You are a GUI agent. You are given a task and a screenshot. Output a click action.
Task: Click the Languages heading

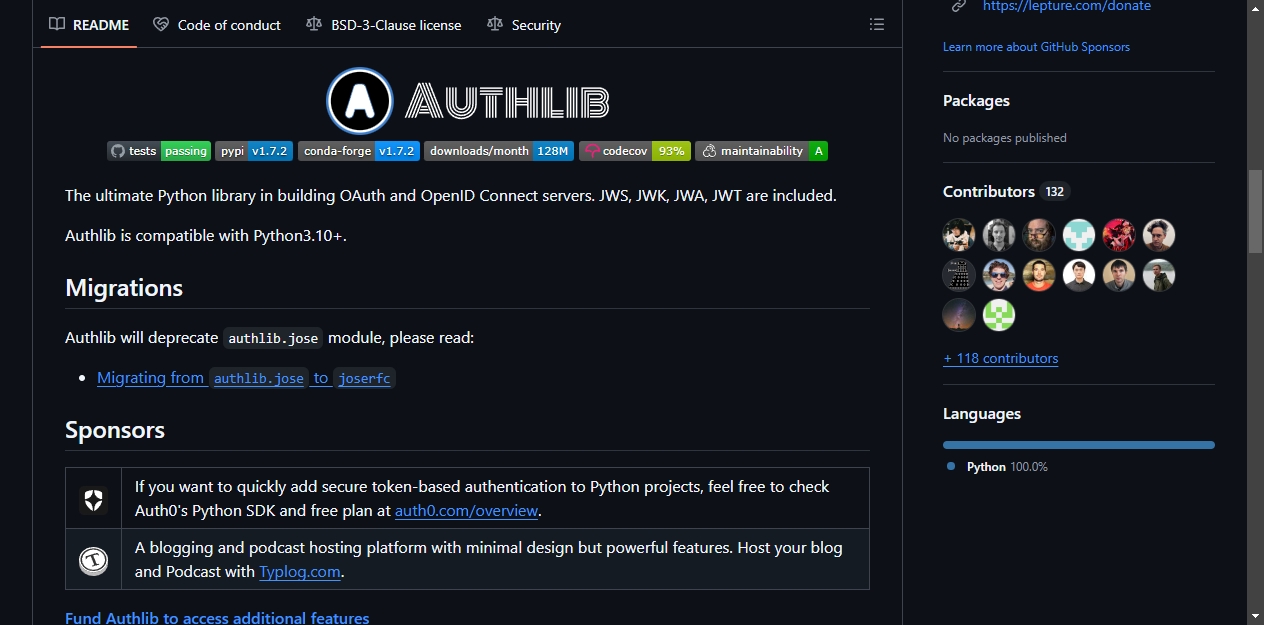coord(982,414)
